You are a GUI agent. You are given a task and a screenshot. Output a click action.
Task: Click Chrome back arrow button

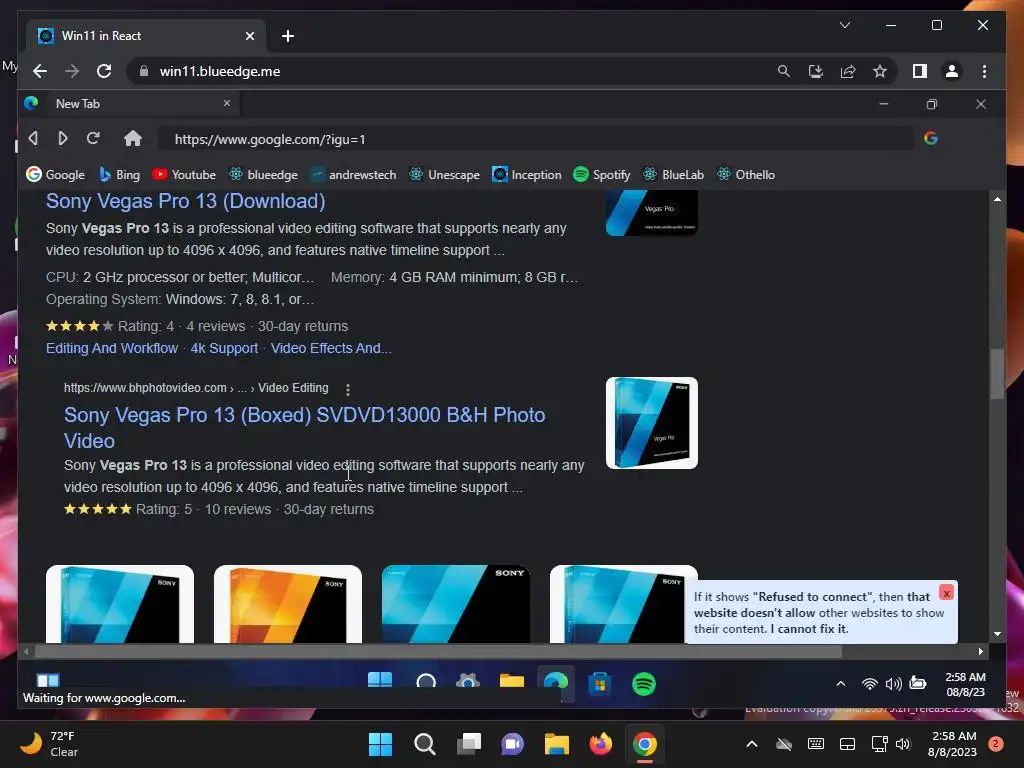pos(40,71)
